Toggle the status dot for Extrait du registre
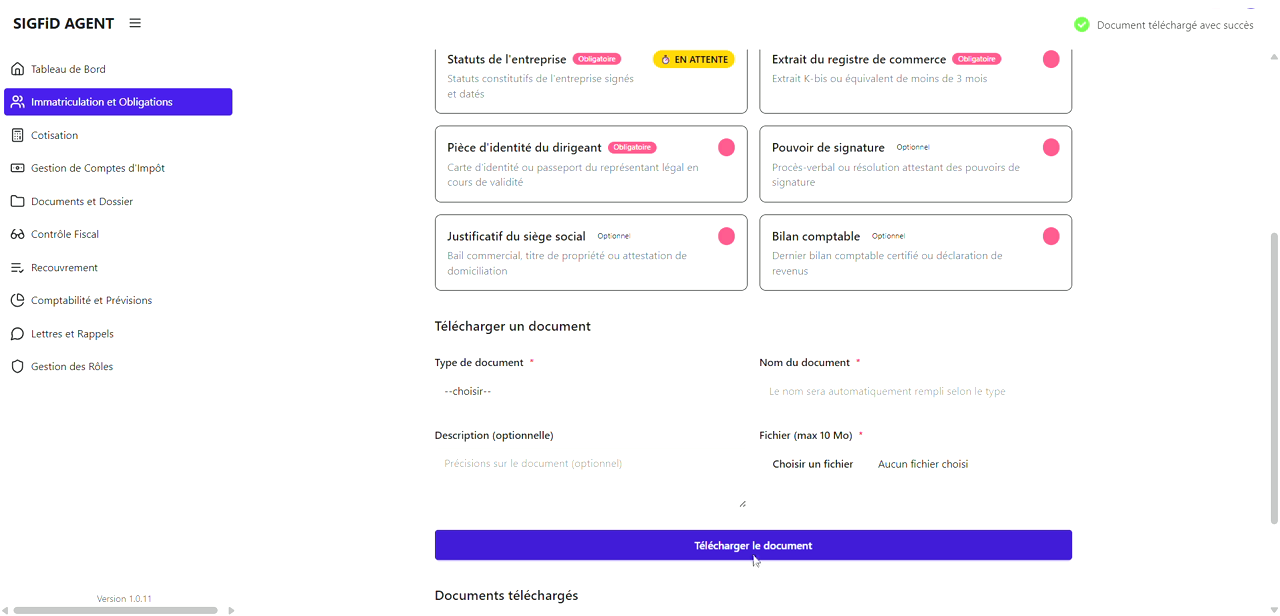 (x=1051, y=59)
